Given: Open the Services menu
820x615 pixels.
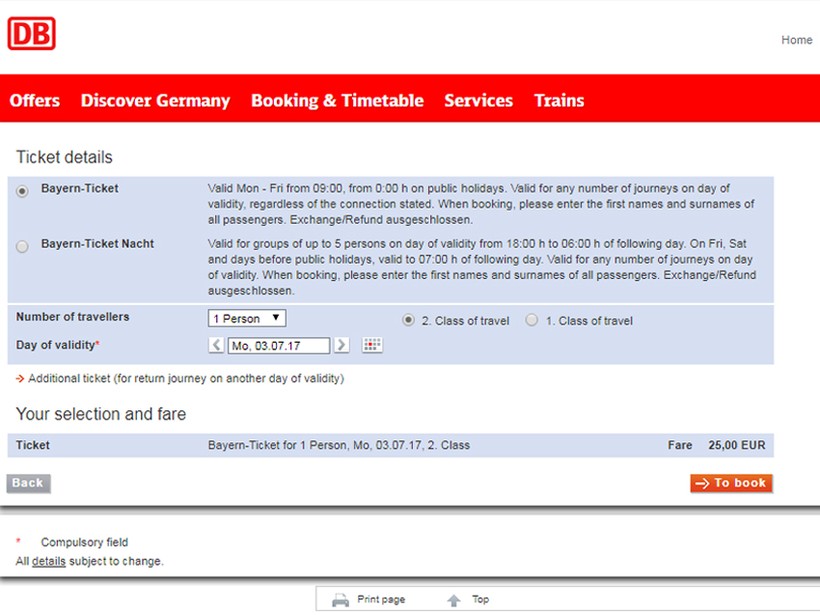Looking at the screenshot, I should [478, 101].
